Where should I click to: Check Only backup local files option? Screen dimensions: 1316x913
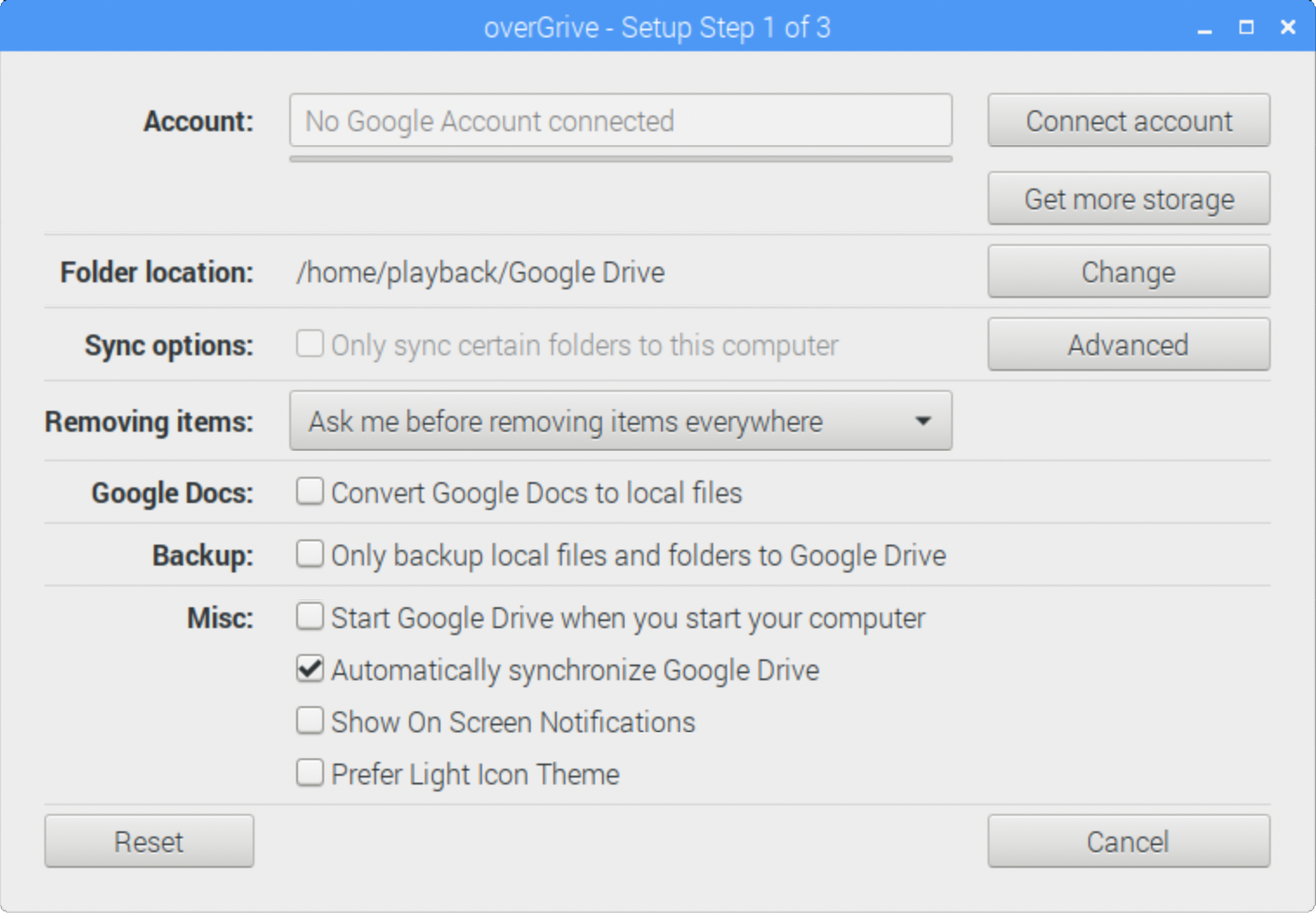[x=310, y=554]
